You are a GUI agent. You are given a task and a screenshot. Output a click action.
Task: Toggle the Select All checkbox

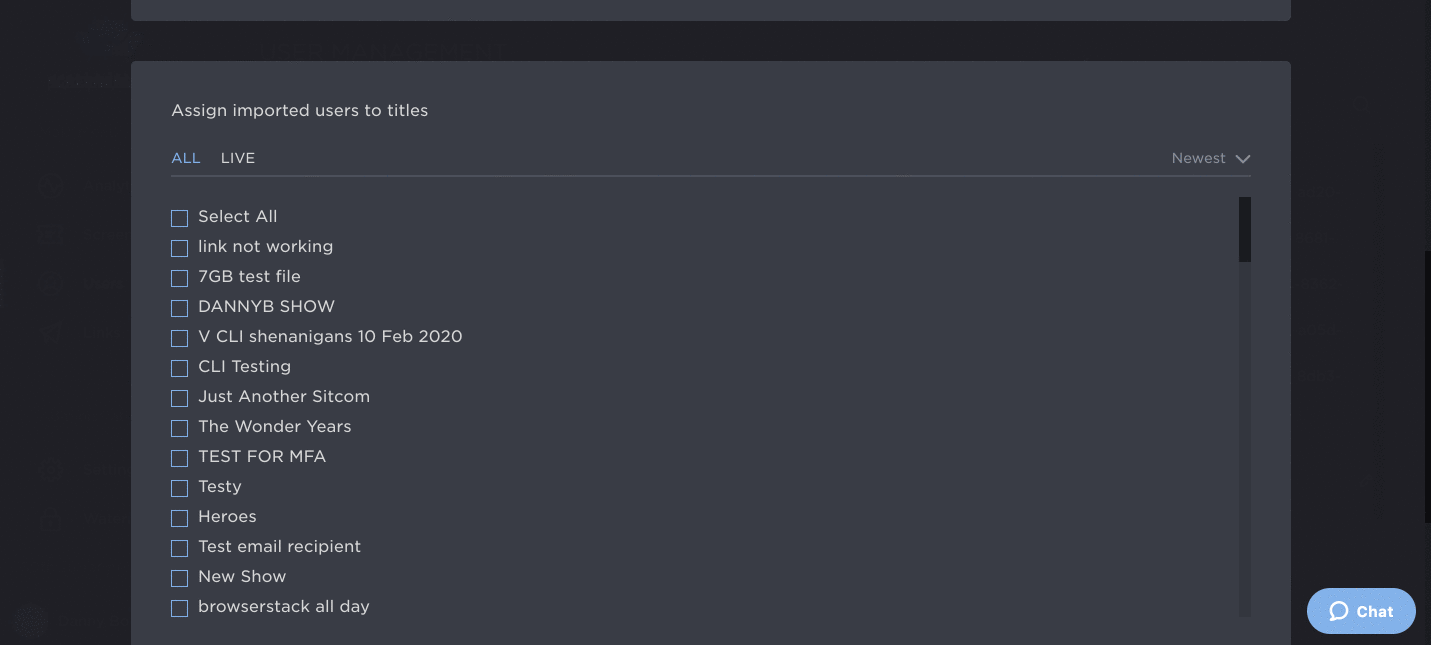[x=179, y=218]
